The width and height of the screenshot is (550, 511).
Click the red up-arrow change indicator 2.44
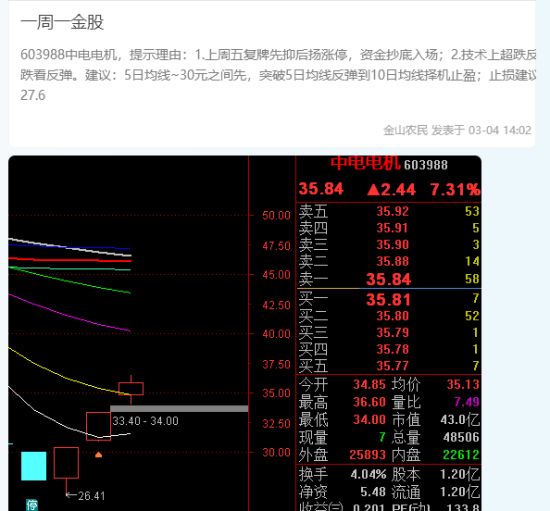[391, 190]
